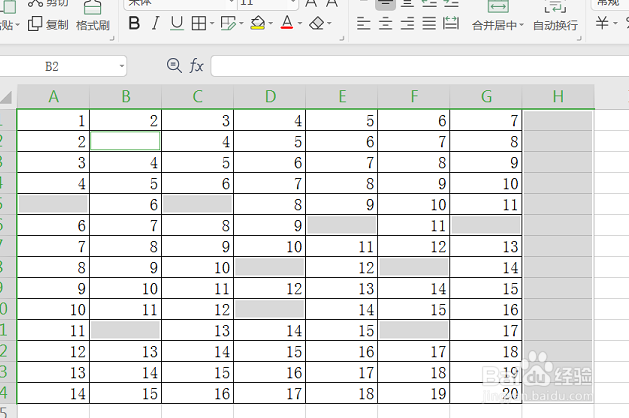Select cell F14 containing 19

[414, 393]
